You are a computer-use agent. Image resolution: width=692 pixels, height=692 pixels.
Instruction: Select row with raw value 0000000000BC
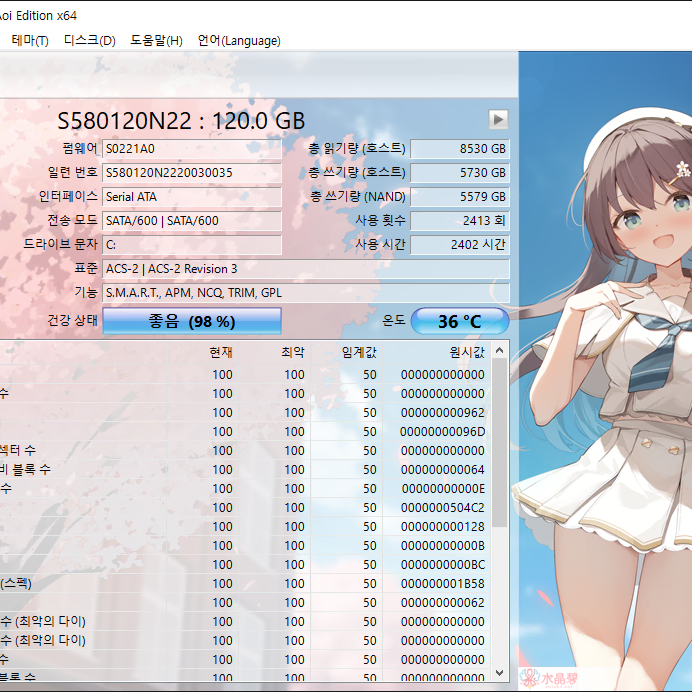click(245, 564)
